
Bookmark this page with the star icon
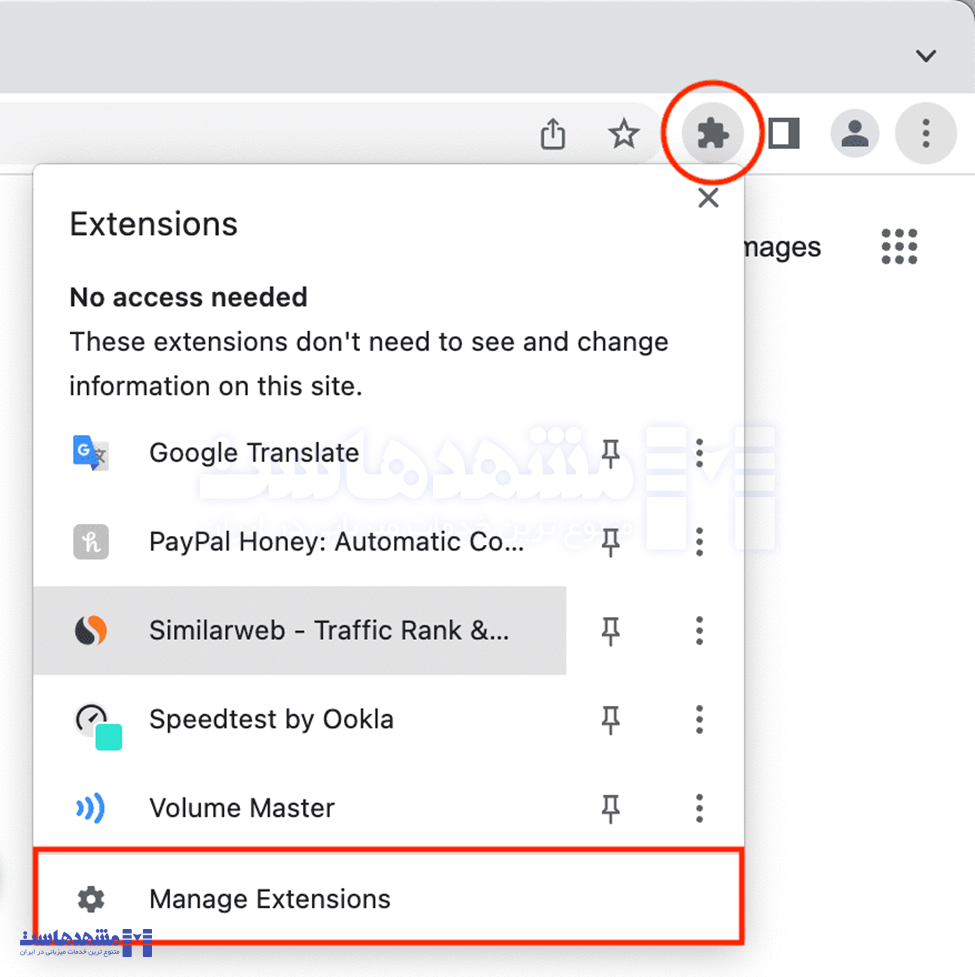[x=624, y=133]
